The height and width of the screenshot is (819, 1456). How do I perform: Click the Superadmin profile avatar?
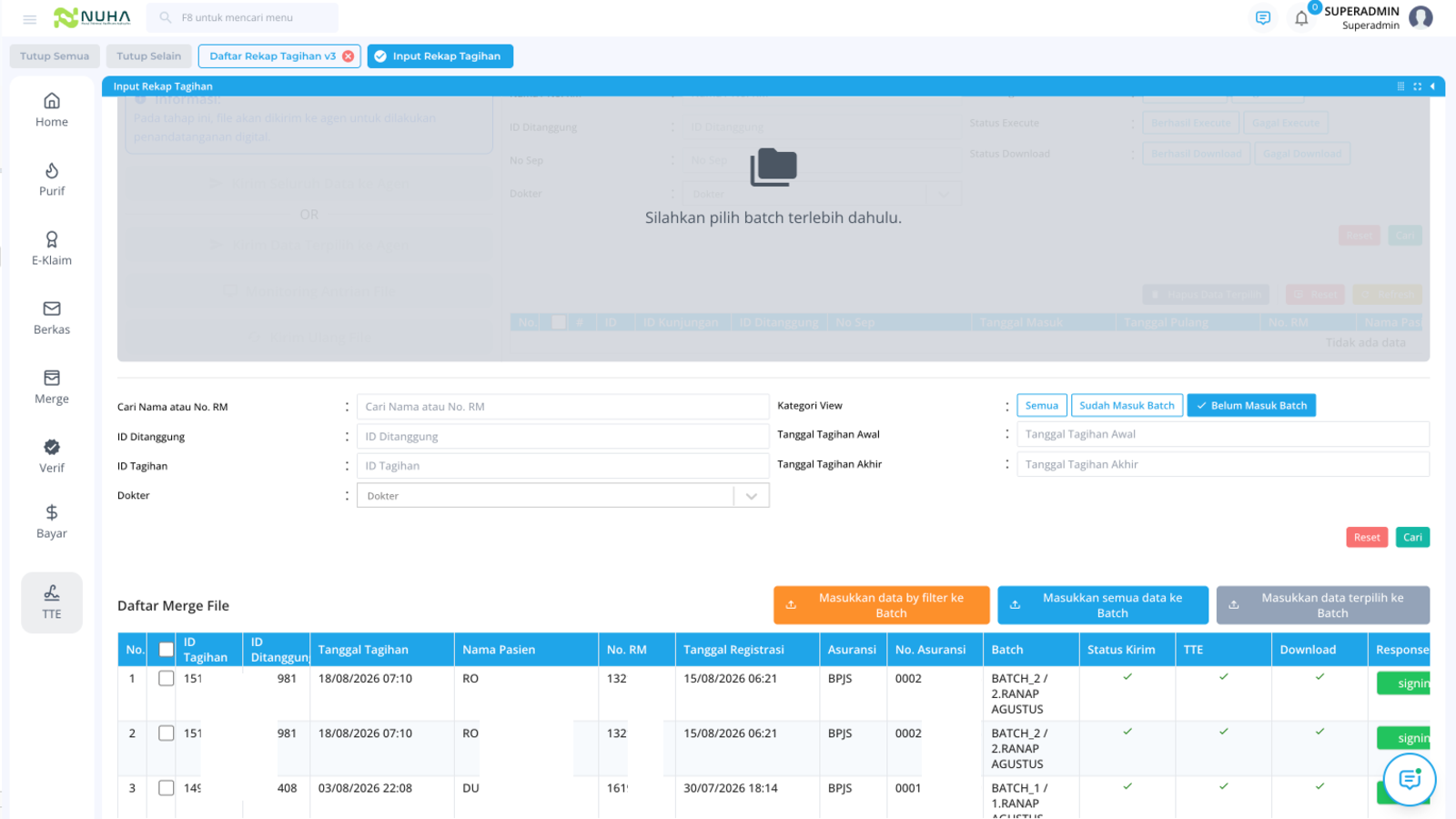click(x=1421, y=17)
